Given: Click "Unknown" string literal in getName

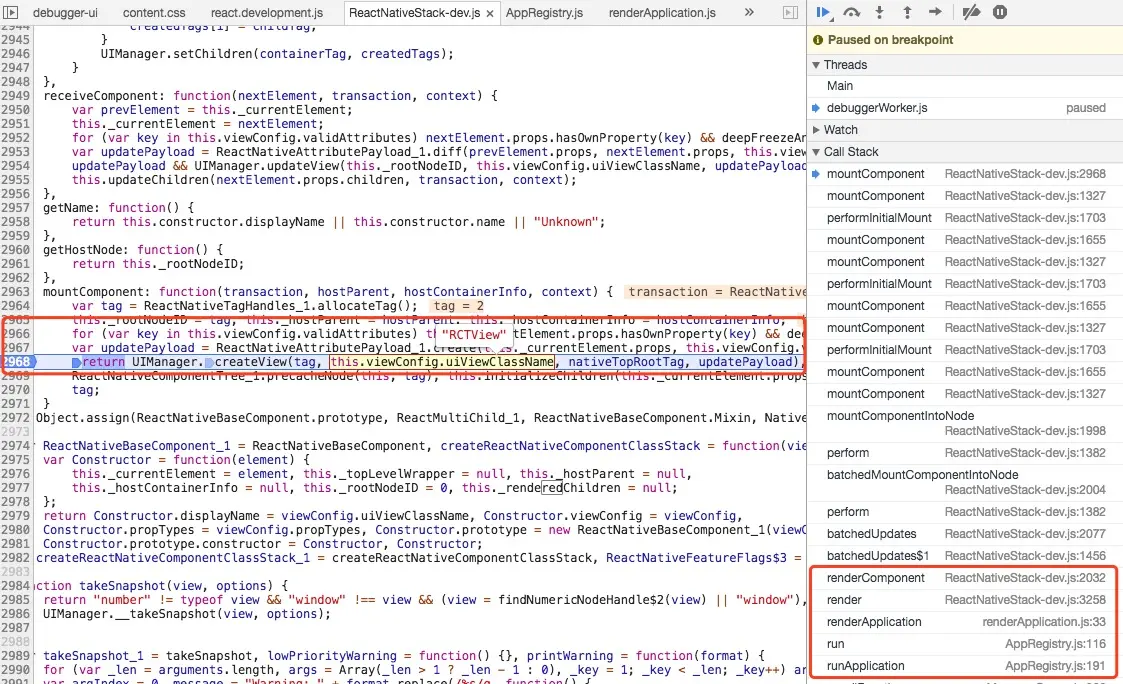Looking at the screenshot, I should (565, 222).
